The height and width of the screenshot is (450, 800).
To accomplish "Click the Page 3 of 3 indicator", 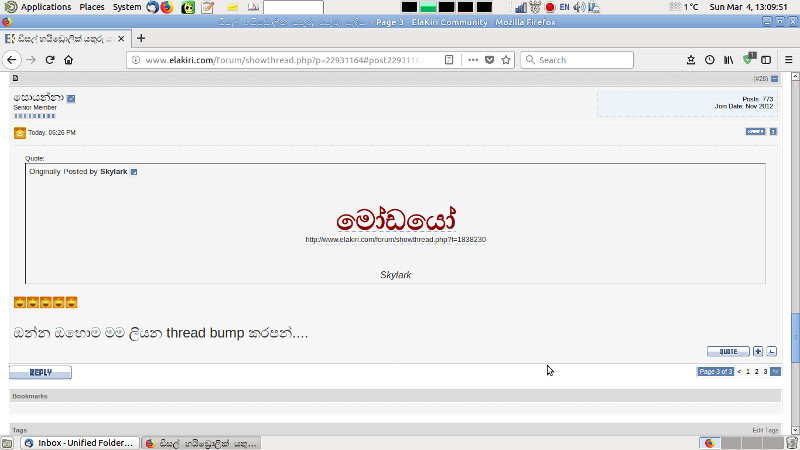I will pyautogui.click(x=715, y=371).
